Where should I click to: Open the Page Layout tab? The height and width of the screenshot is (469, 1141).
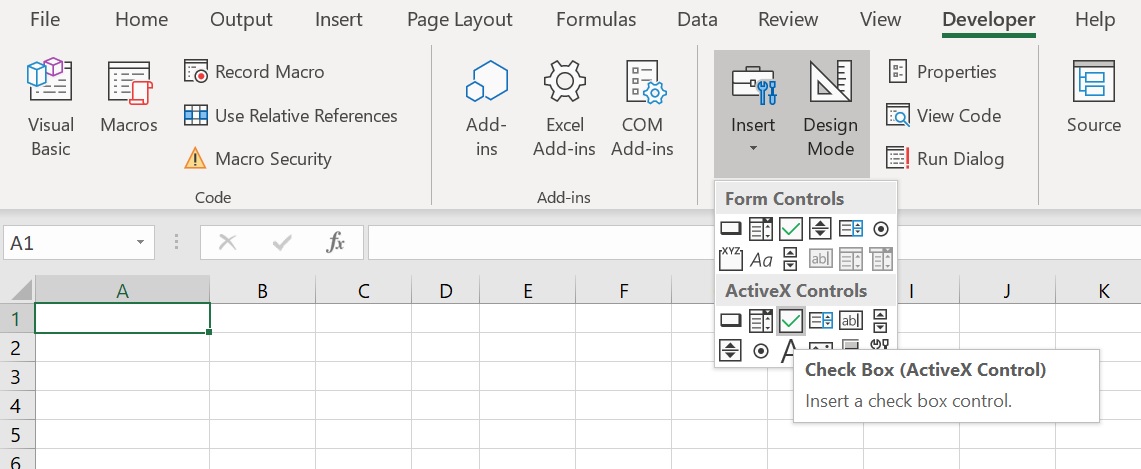(x=460, y=20)
